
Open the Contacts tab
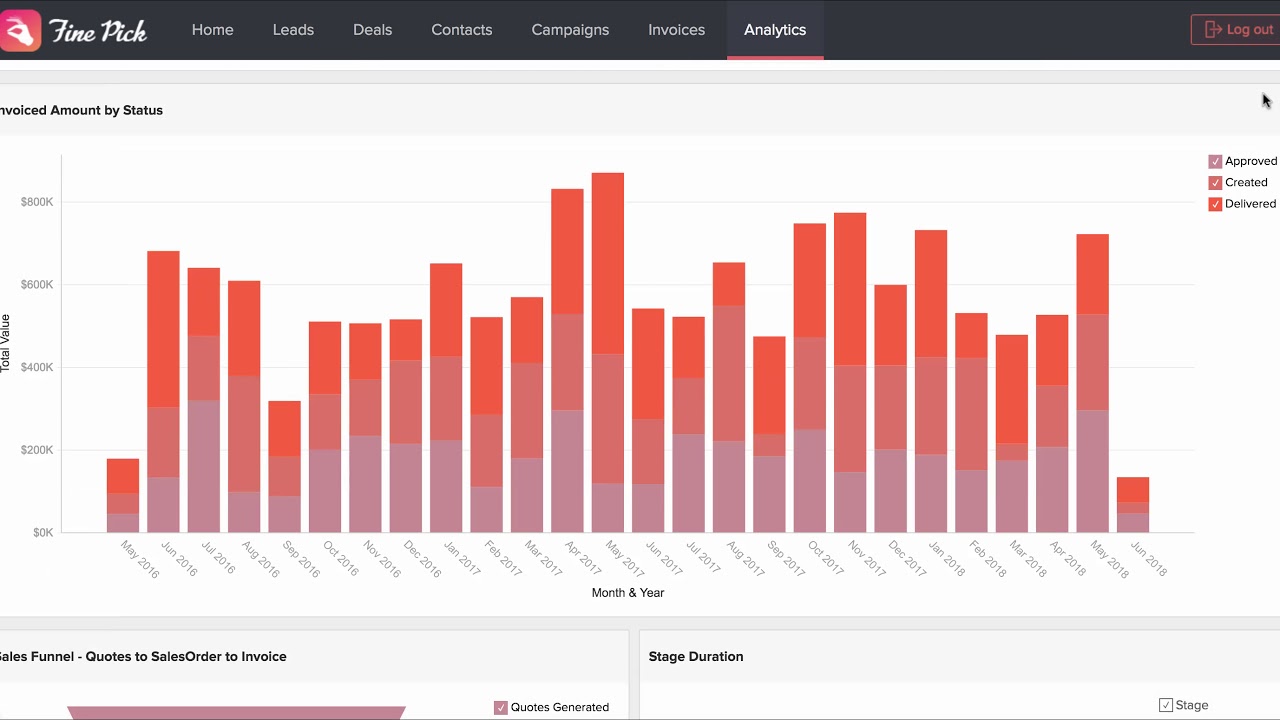461,30
